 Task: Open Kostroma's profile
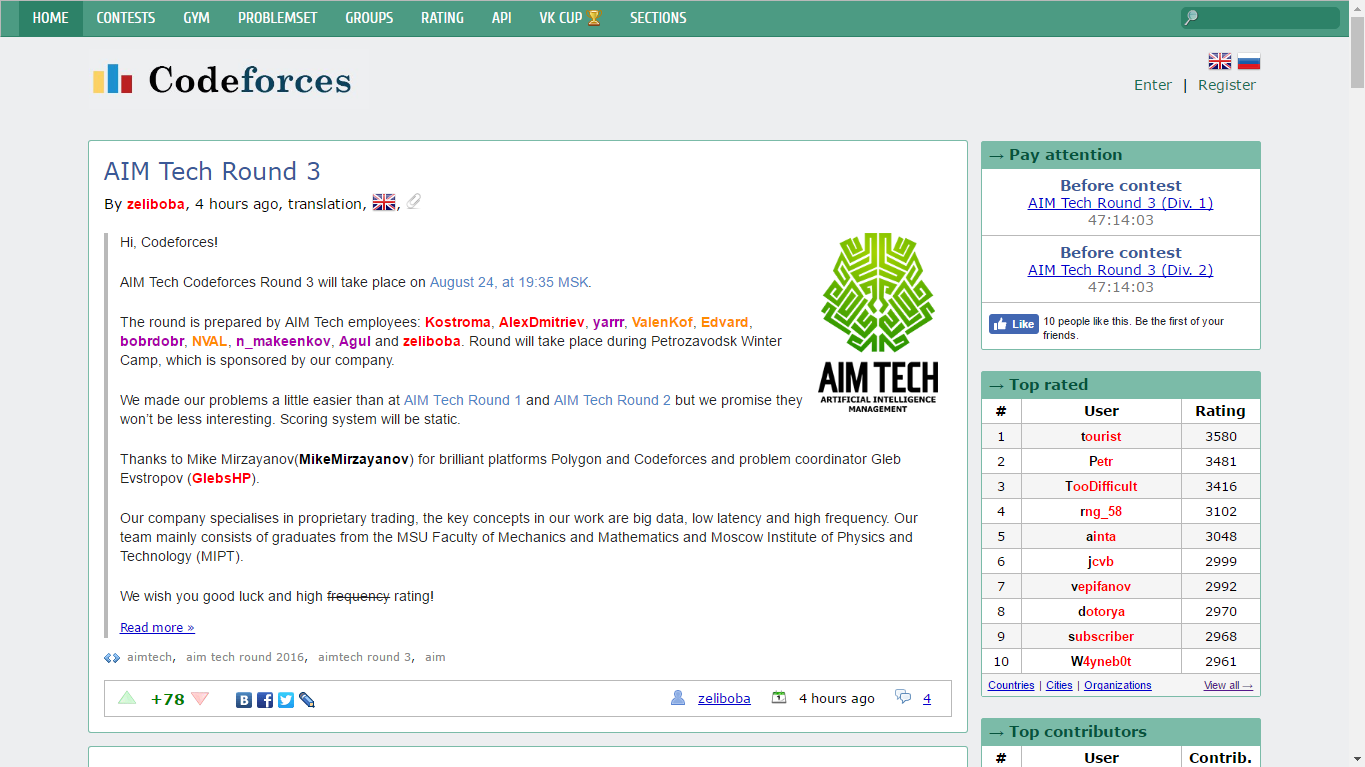458,322
